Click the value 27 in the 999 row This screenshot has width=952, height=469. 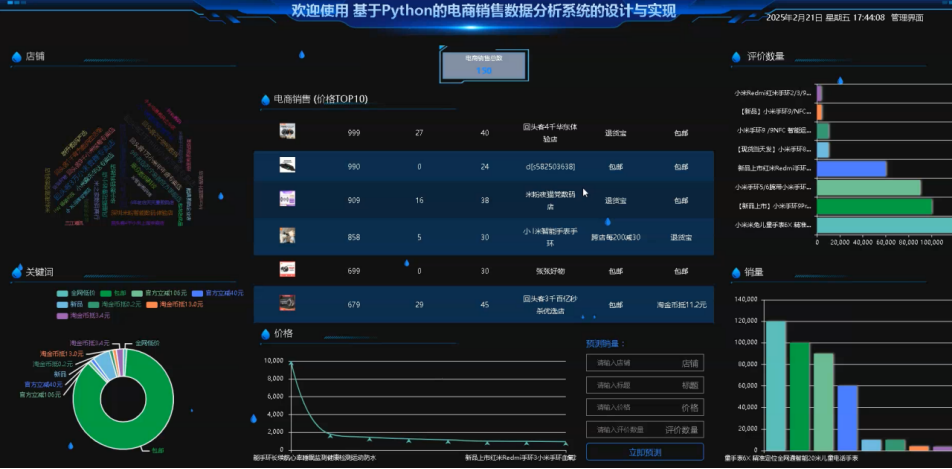(x=419, y=133)
